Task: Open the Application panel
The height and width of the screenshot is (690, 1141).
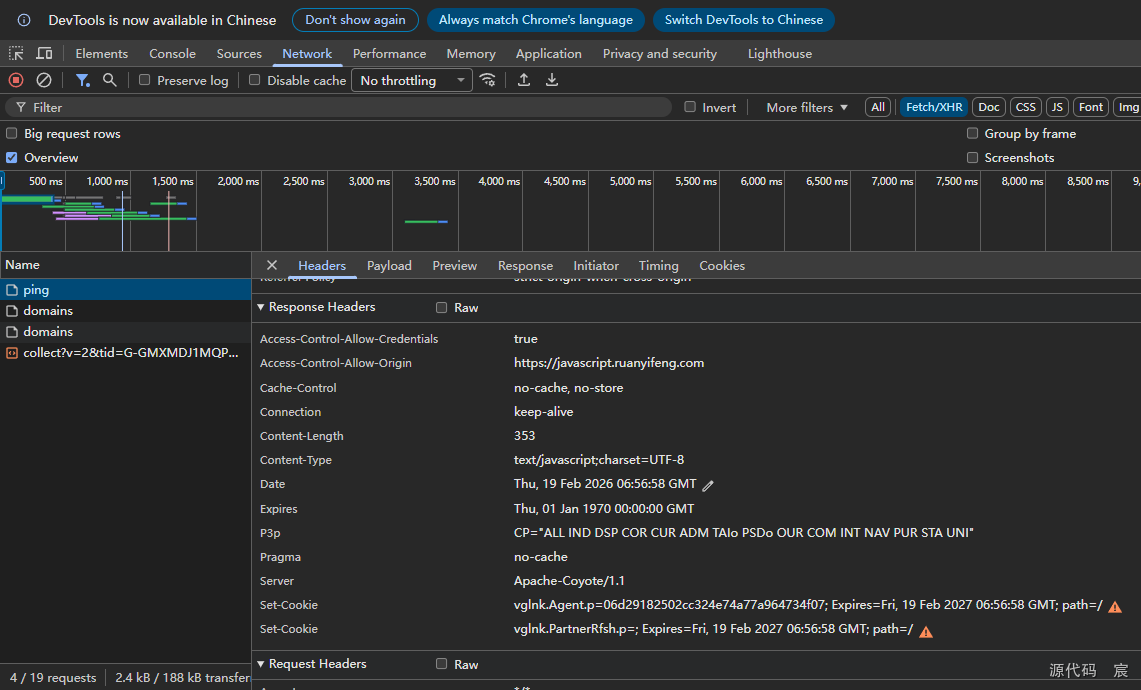Action: pyautogui.click(x=549, y=53)
